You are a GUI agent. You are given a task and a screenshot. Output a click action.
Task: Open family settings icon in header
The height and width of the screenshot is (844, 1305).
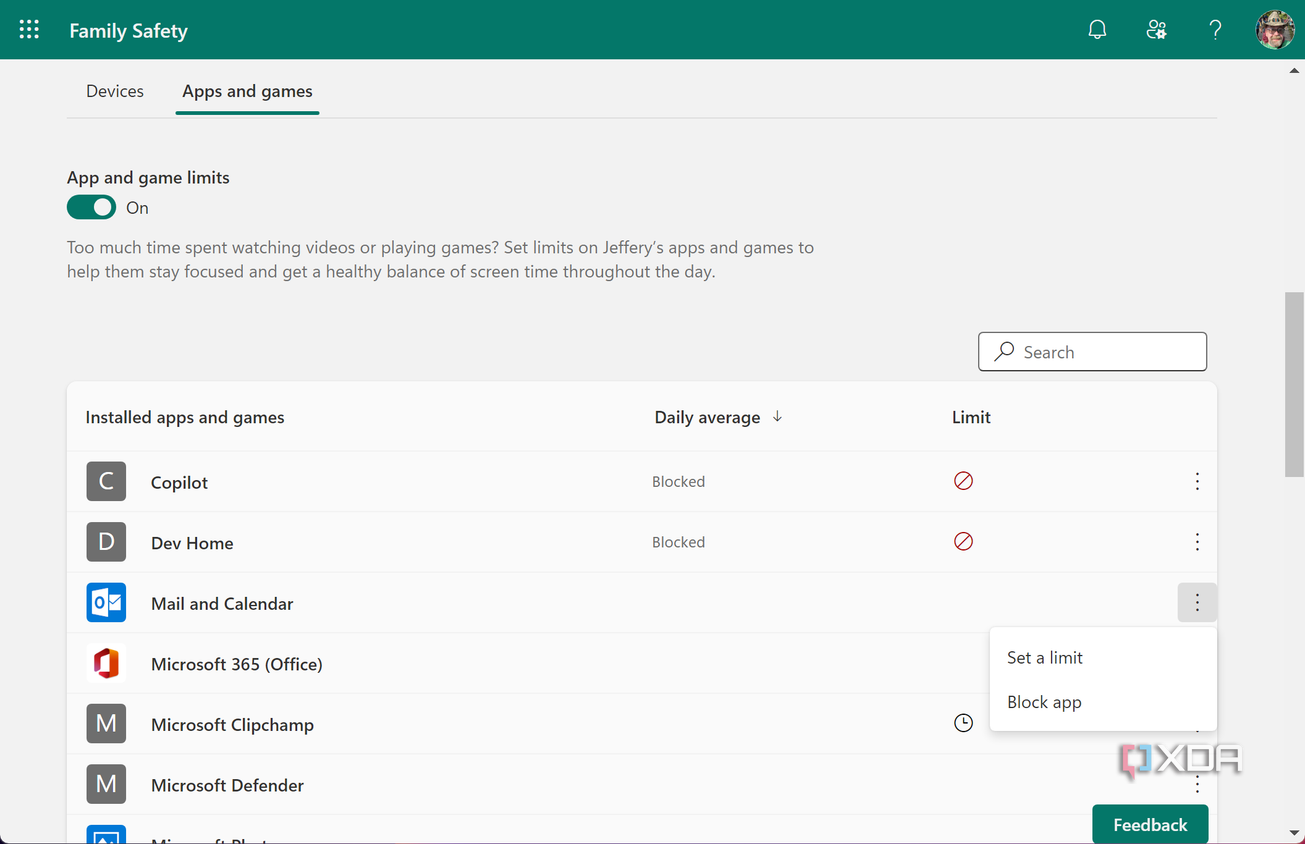tap(1156, 30)
